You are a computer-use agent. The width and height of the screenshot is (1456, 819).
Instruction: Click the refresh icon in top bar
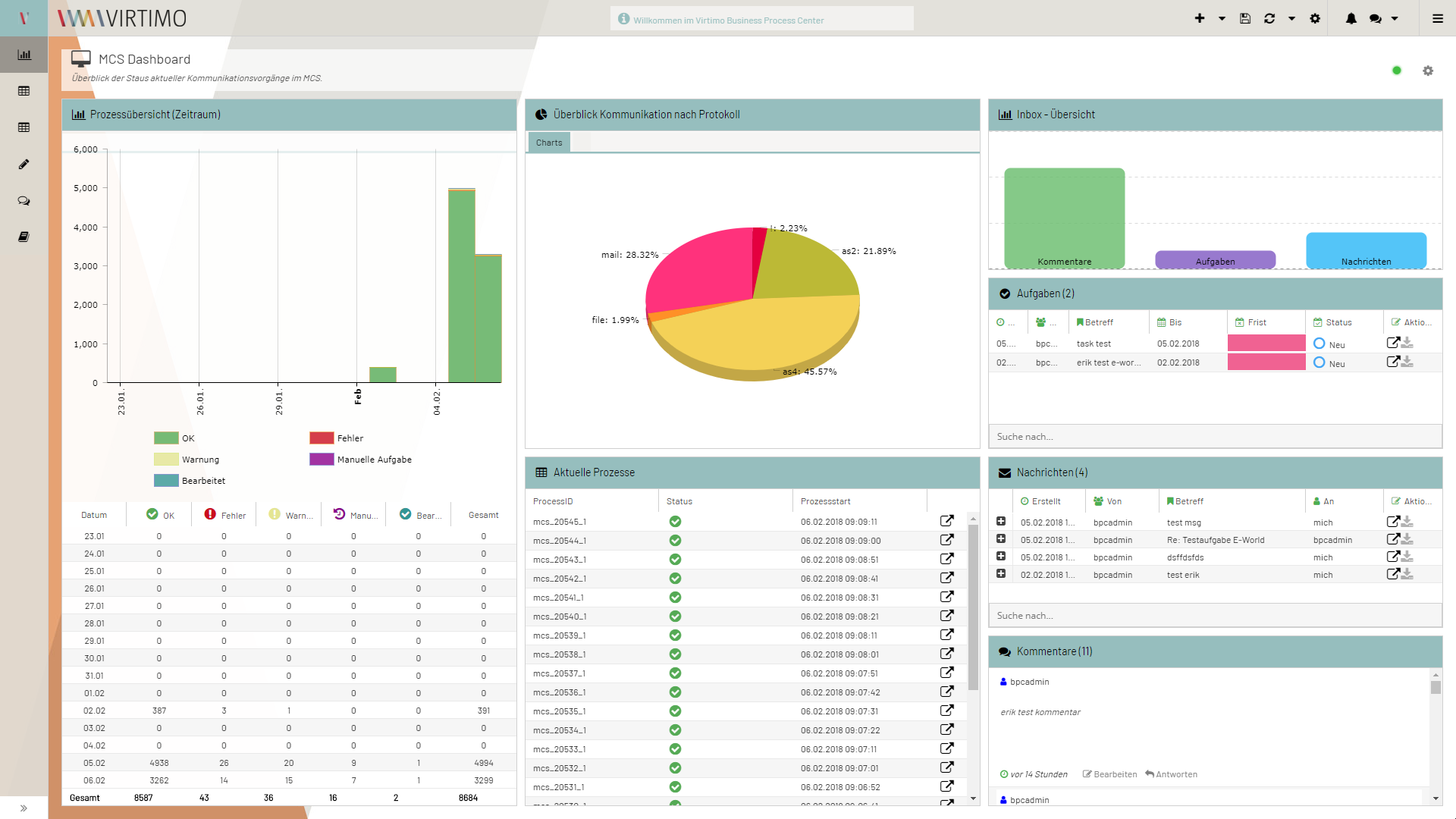pos(1269,18)
